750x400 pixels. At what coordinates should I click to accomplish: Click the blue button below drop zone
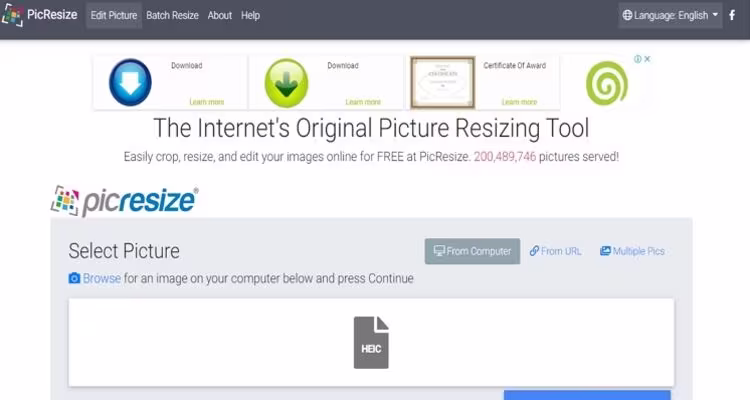[587, 395]
